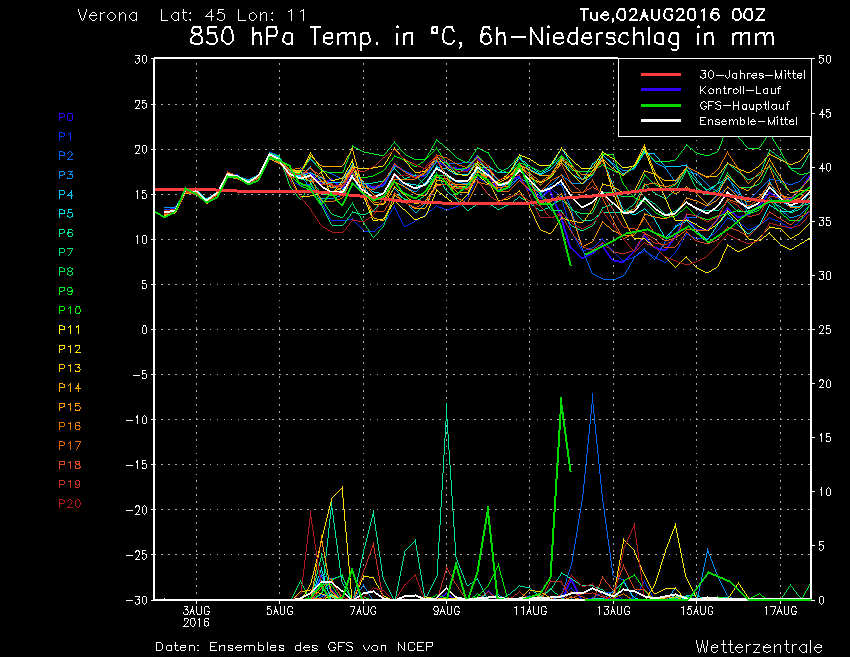Click the P17 ensemble member label
This screenshot has width=850, height=657.
(x=69, y=446)
